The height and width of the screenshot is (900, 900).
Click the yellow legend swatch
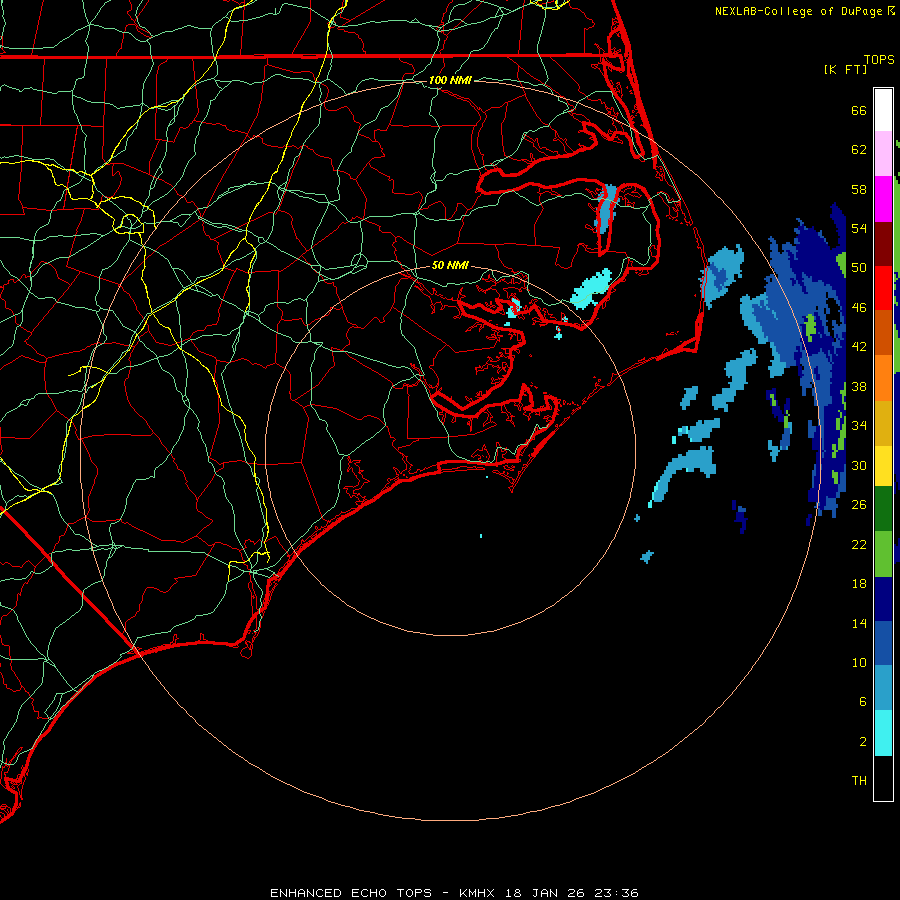pos(883,466)
